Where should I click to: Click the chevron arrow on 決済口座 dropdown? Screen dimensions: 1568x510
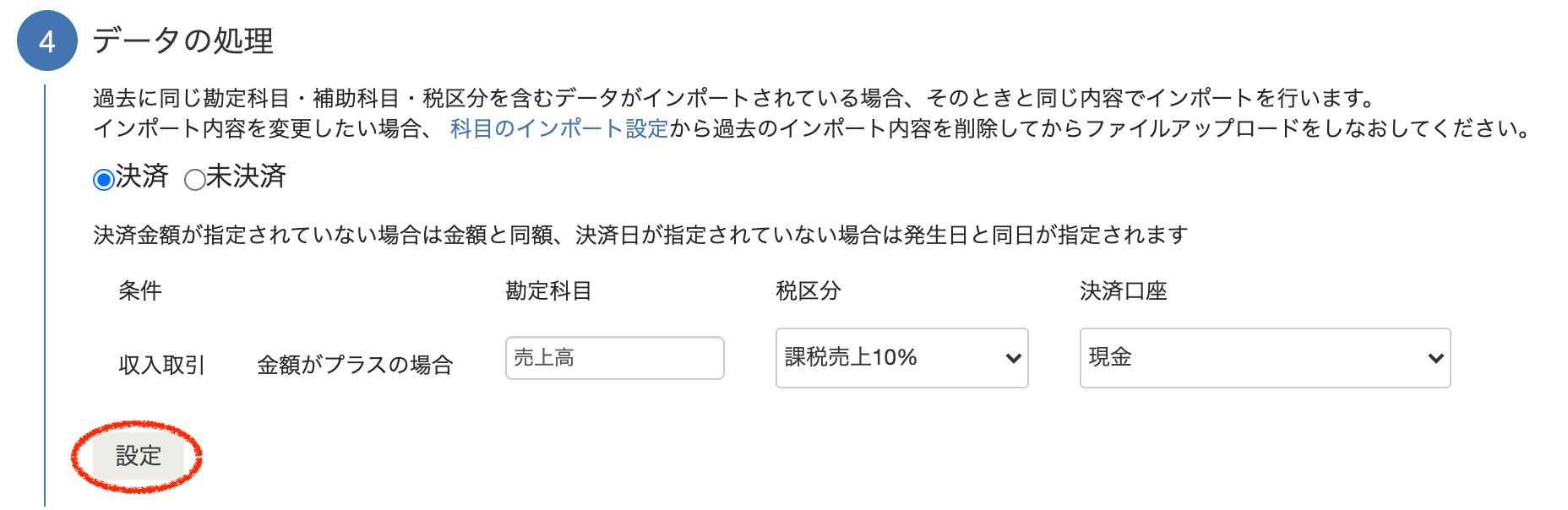click(1435, 358)
